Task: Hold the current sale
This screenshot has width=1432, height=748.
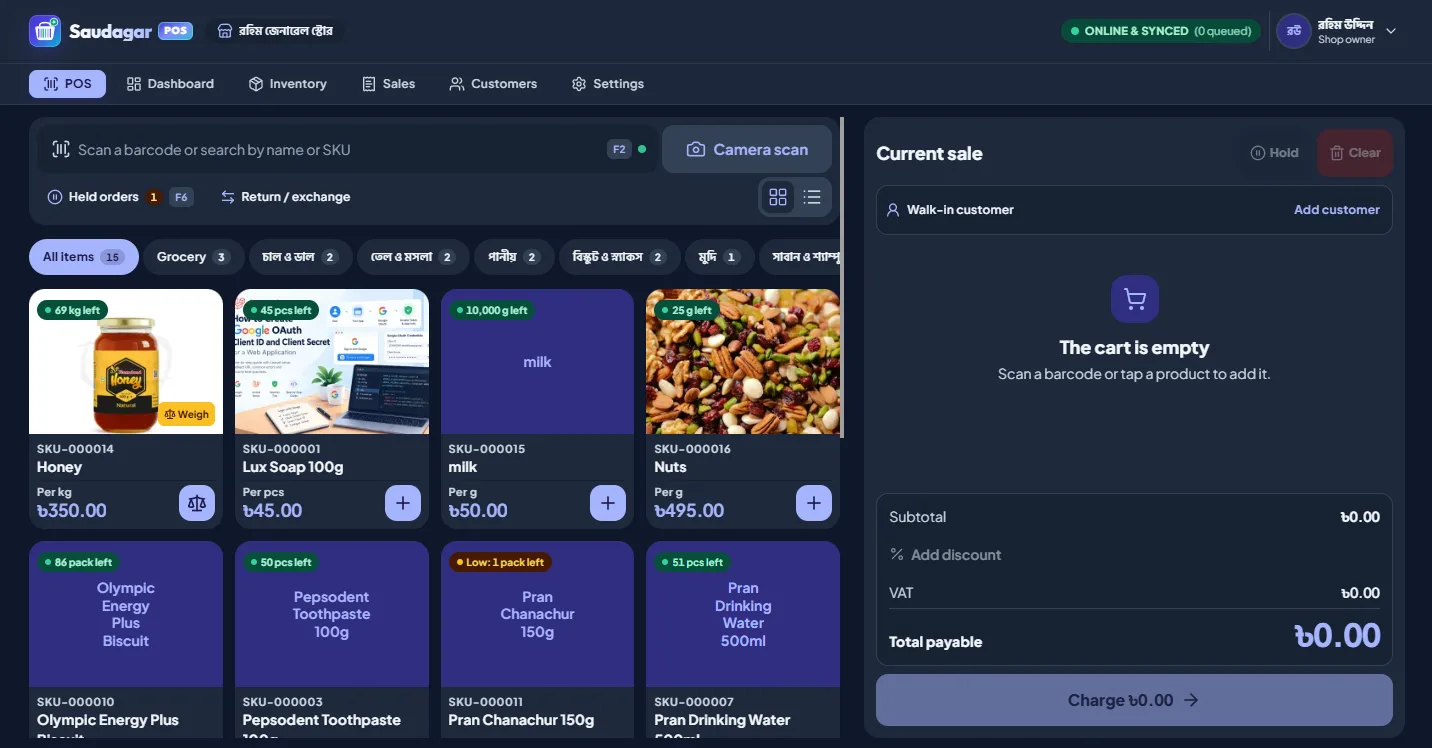Action: pyautogui.click(x=1275, y=153)
